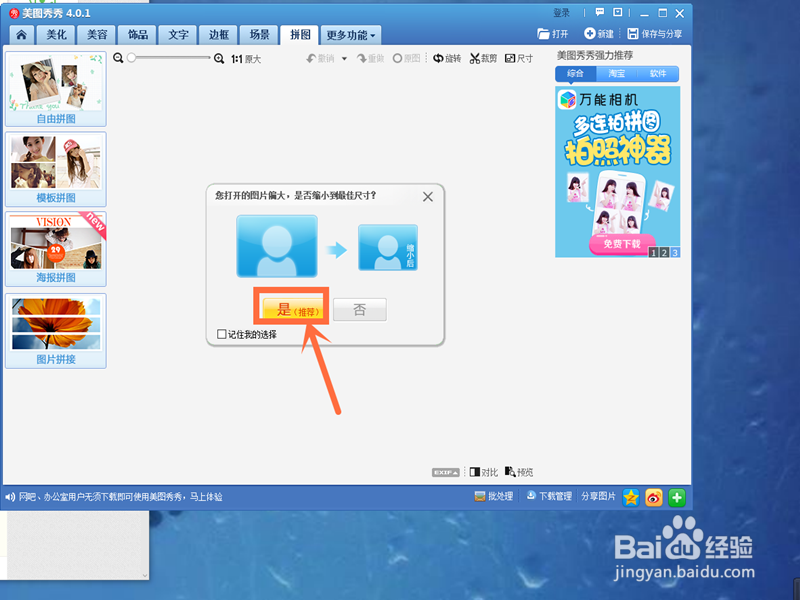Switch to the 饰品 tab
The image size is (800, 600).
(138, 35)
